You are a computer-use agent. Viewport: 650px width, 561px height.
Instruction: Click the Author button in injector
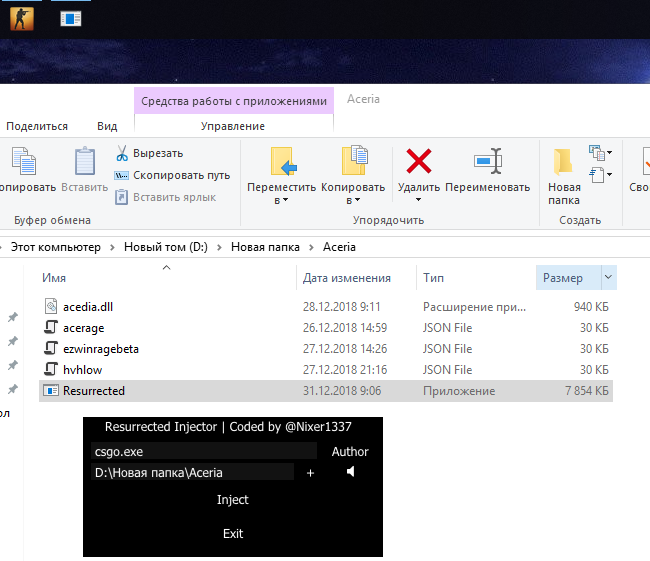tap(350, 452)
